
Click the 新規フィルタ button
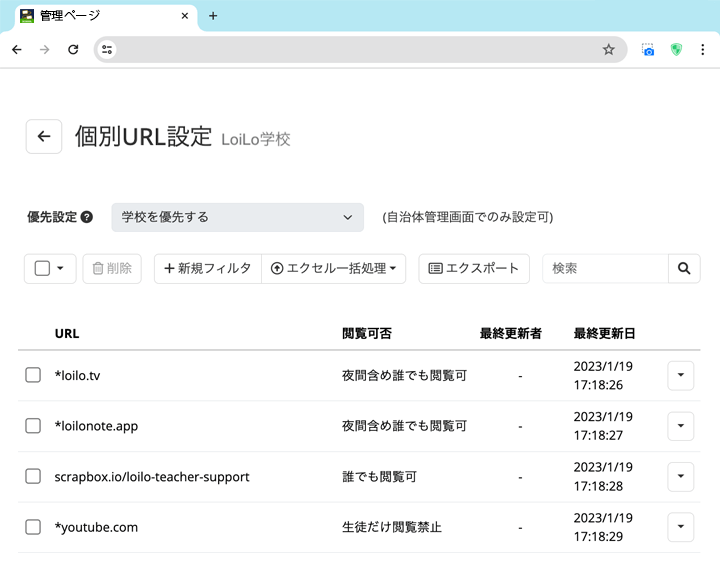(x=208, y=268)
